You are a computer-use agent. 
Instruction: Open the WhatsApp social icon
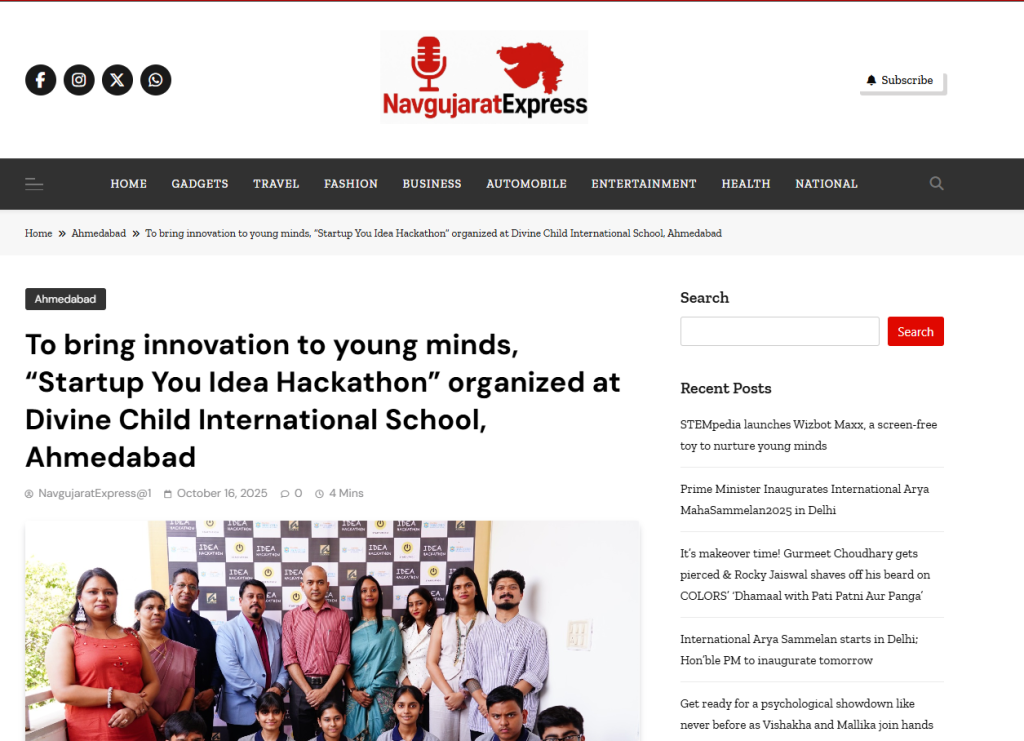click(155, 80)
